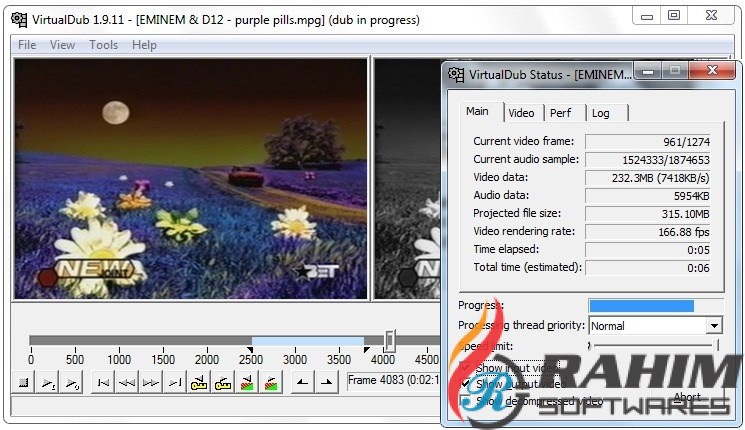745x430 pixels.
Task: Seek to the previous scene change
Action: pyautogui.click(x=247, y=382)
